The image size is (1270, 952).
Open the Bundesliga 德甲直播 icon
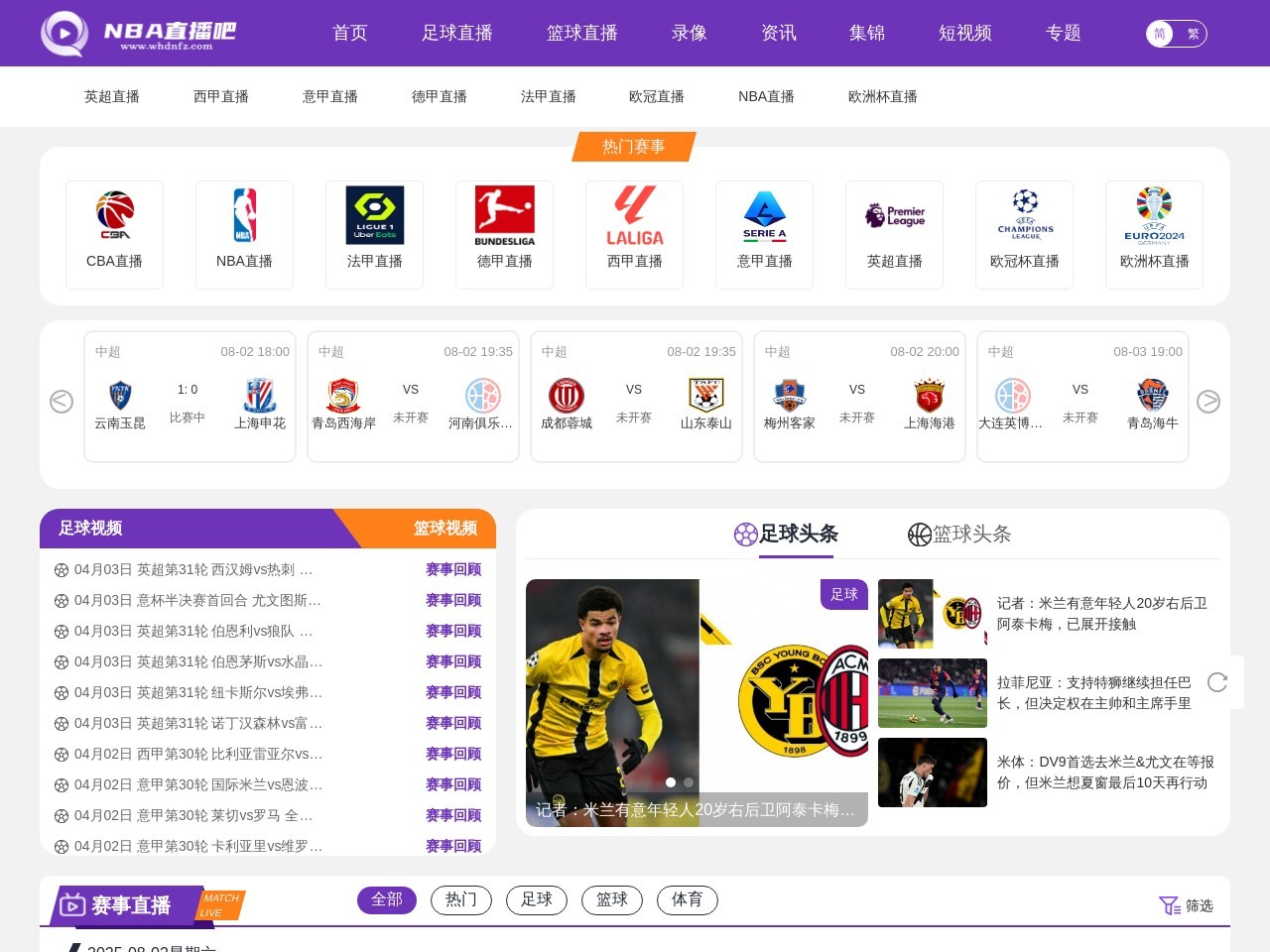coord(504,214)
